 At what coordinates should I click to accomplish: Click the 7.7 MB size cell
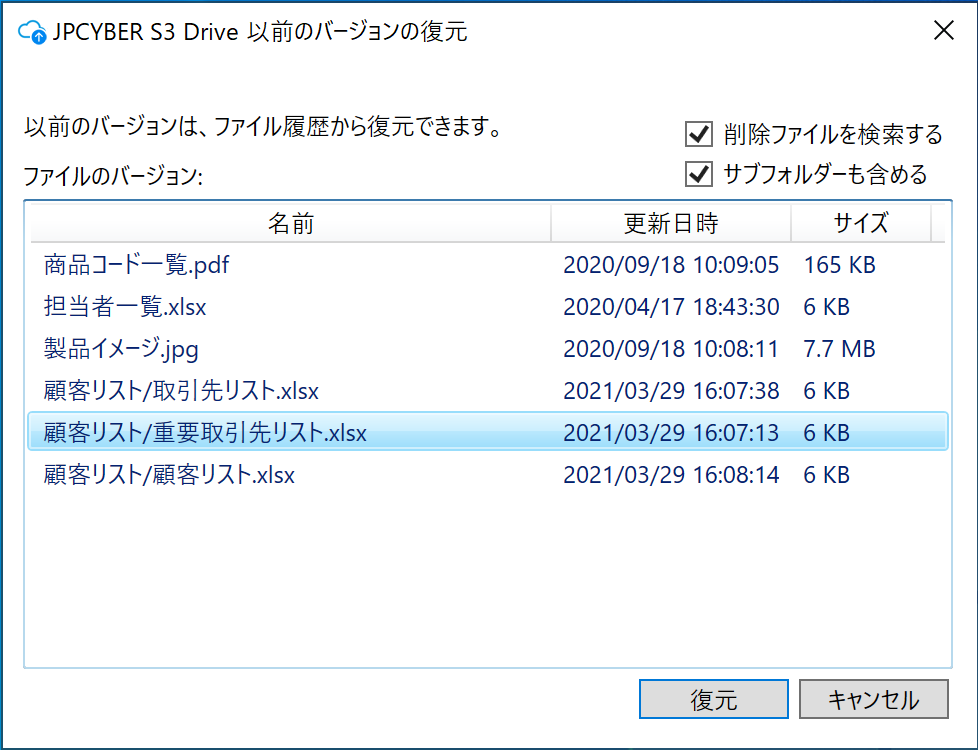(x=839, y=349)
